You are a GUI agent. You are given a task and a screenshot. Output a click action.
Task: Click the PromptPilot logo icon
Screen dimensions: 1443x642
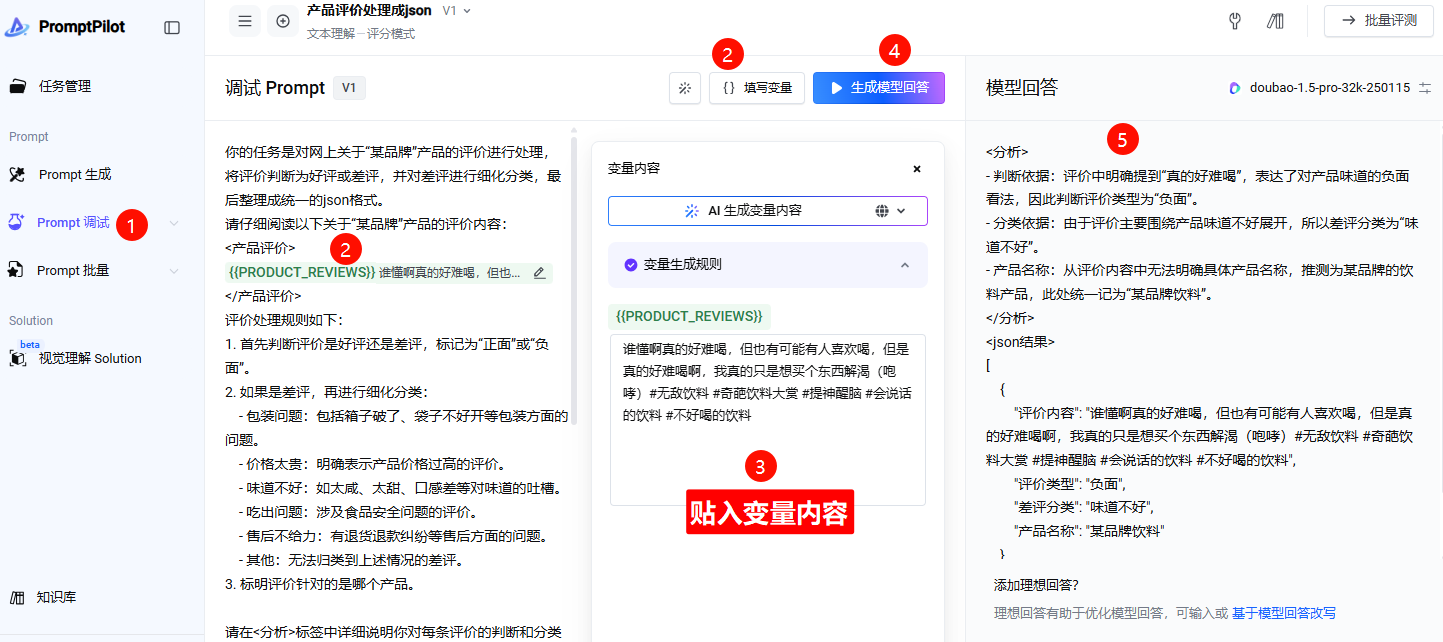click(17, 27)
